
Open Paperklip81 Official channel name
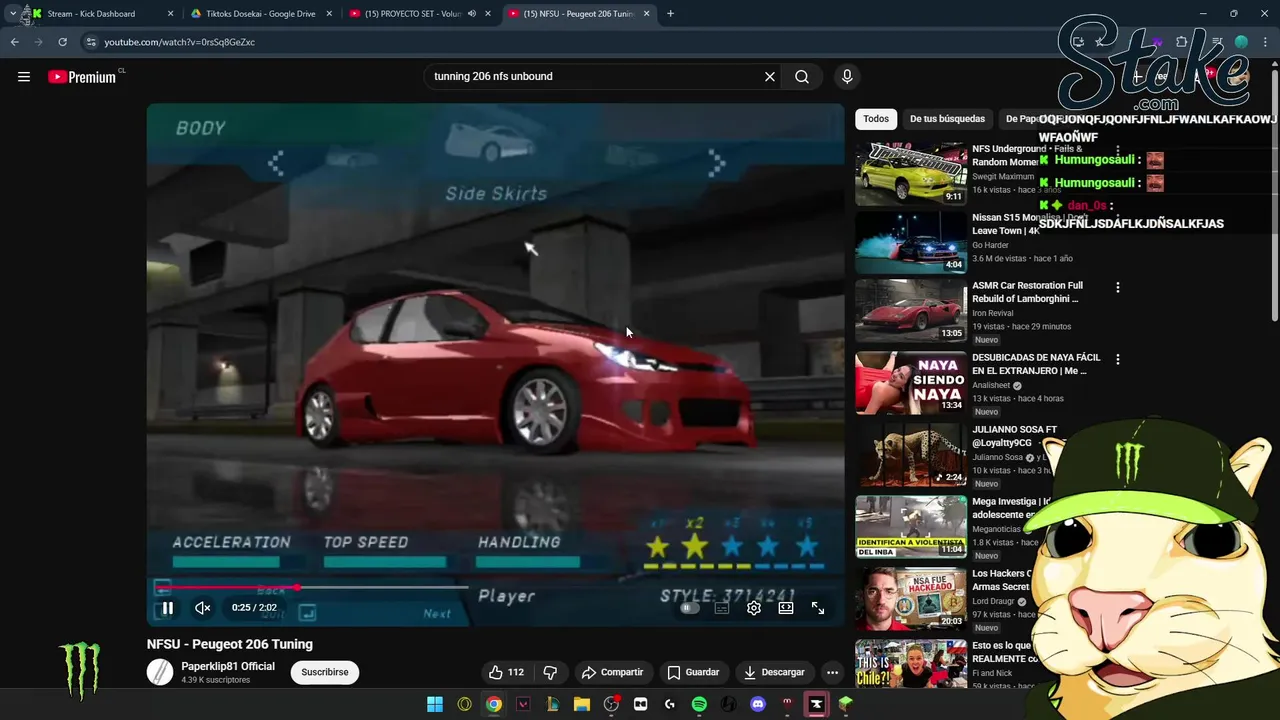[228, 666]
